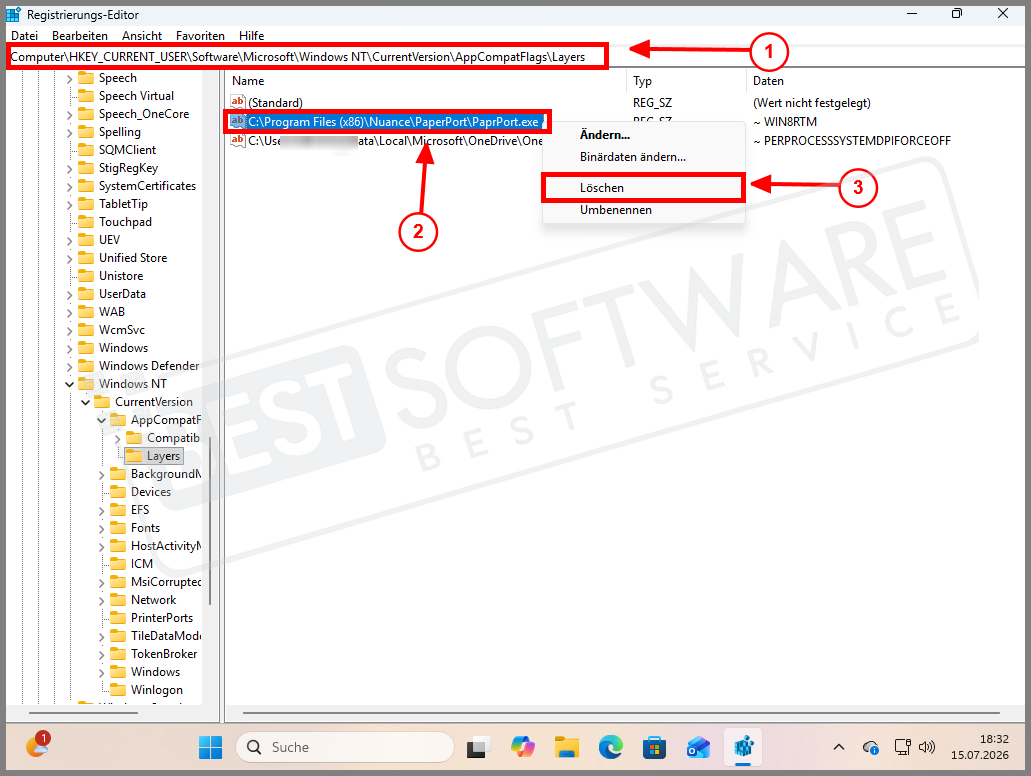Open the Windows Start menu

tap(210, 748)
